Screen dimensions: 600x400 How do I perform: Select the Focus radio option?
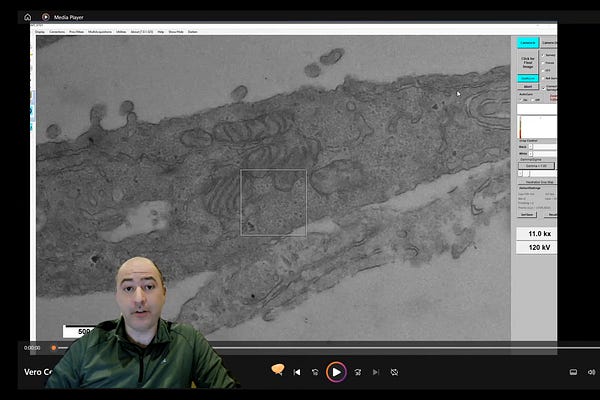(x=543, y=63)
